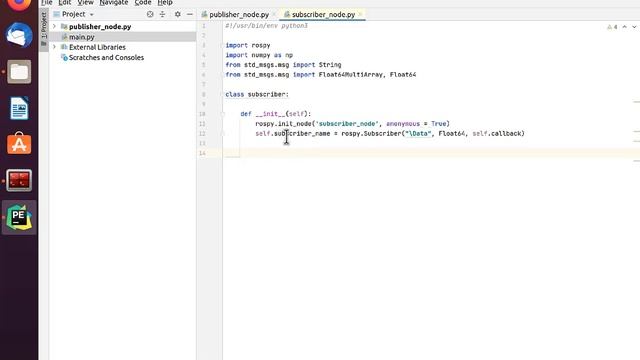
Task: Open Ubuntu Software from the dock
Action: [x=19, y=144]
